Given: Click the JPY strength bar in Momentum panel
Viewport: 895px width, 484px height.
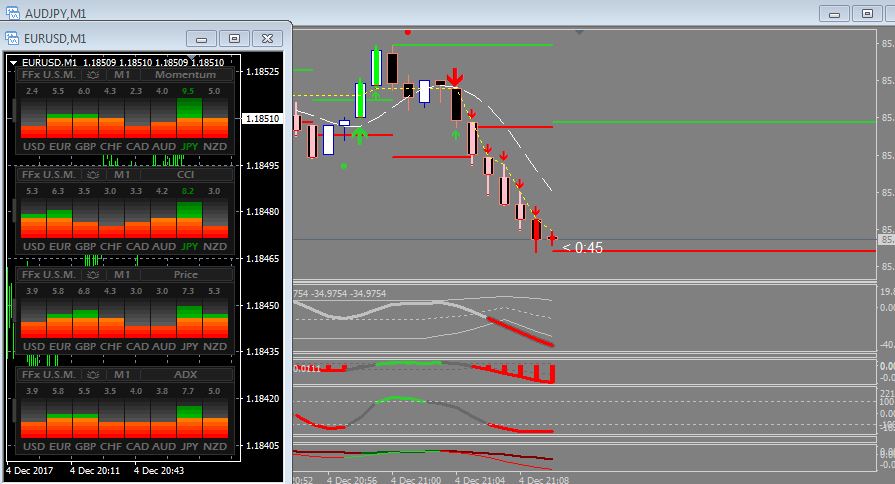Looking at the screenshot, I should tap(190, 118).
